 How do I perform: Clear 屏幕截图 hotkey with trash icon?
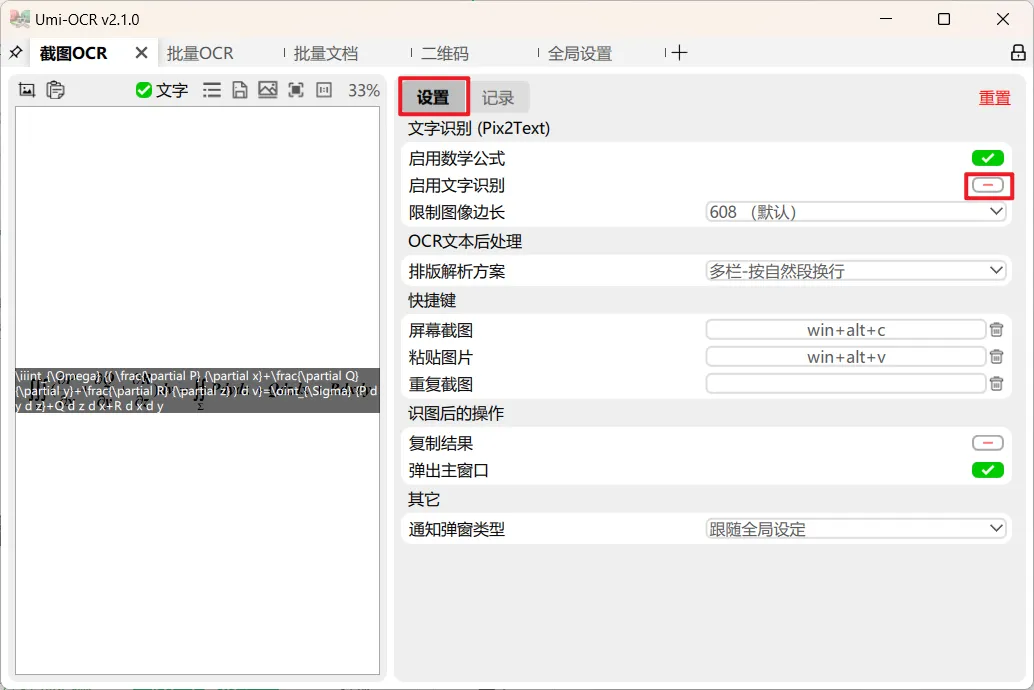pos(996,330)
